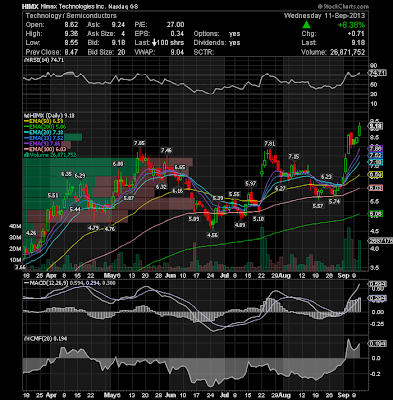Click the P/E 27.00 value
The height and width of the screenshot is (400, 393).
coord(175,25)
